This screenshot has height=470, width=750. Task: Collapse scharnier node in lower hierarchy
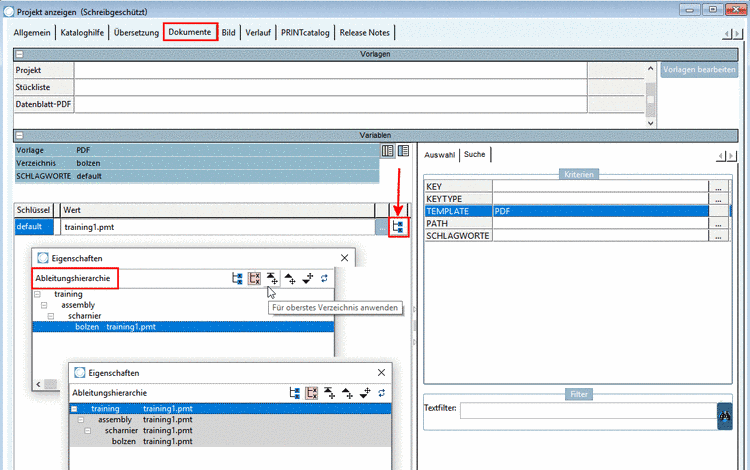[88, 431]
